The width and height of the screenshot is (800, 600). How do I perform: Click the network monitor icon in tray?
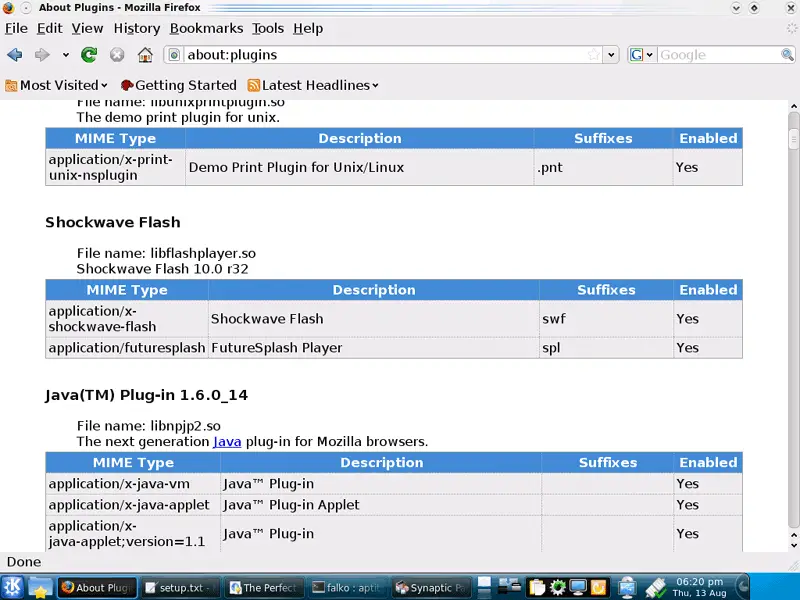click(x=627, y=588)
